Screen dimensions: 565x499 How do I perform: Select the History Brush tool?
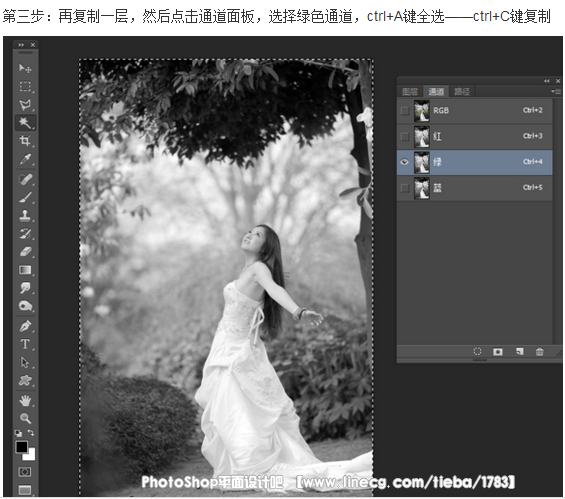(25, 233)
